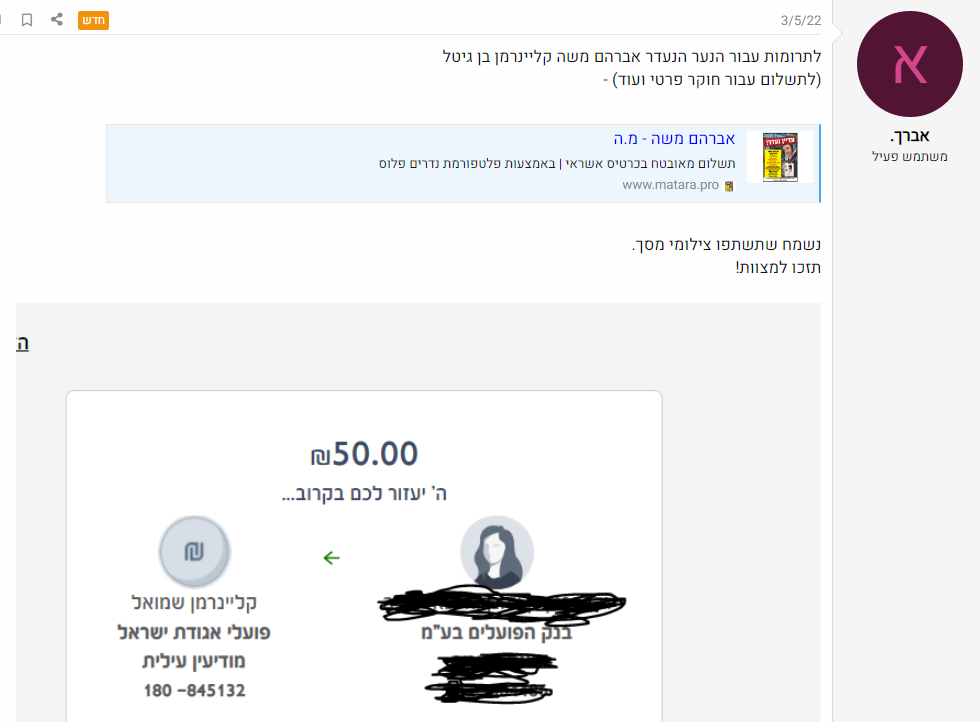Select the משתמש פעיל user rank label

coord(909,156)
